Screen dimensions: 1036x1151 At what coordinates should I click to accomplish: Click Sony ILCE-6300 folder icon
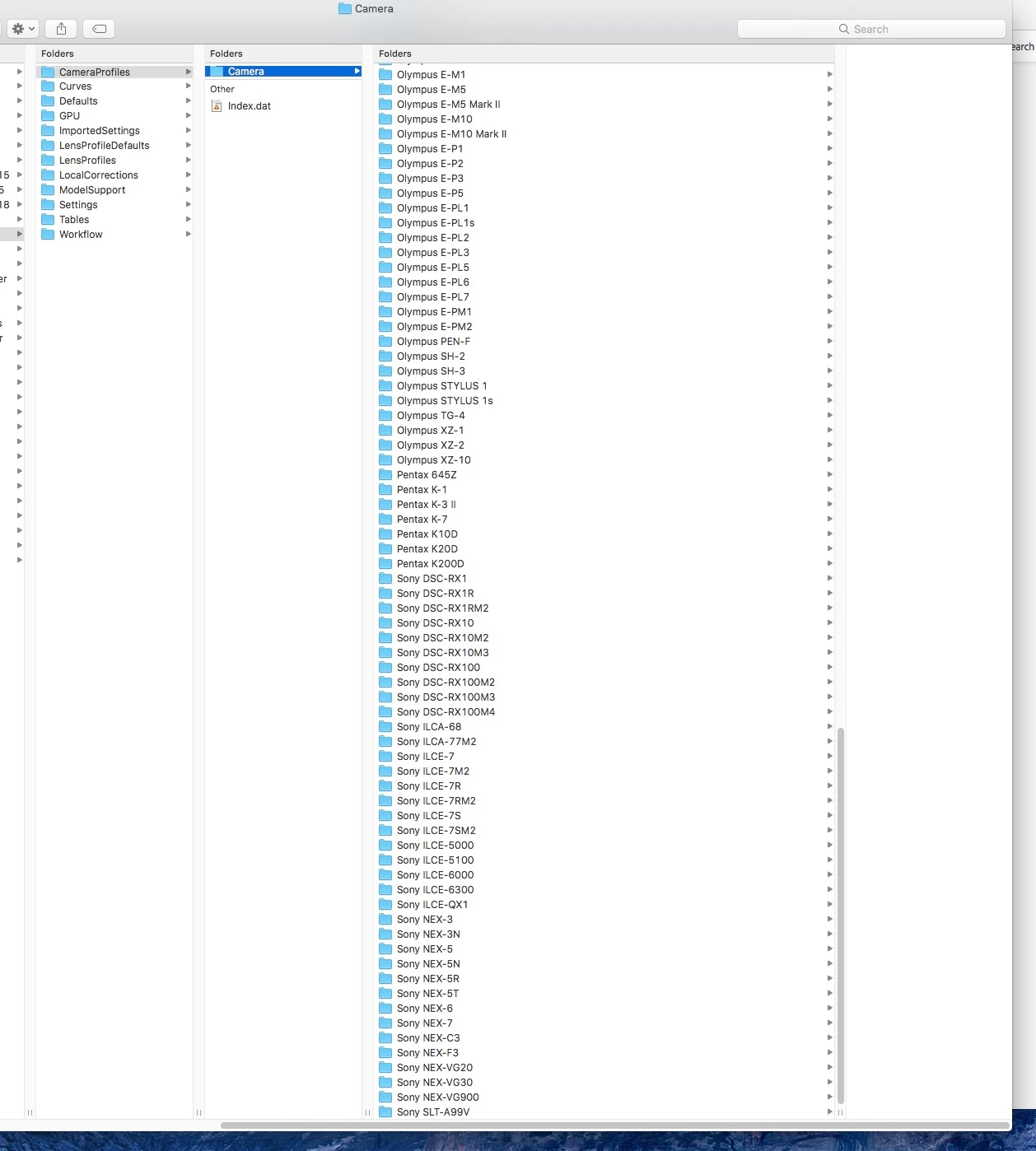[x=385, y=890]
